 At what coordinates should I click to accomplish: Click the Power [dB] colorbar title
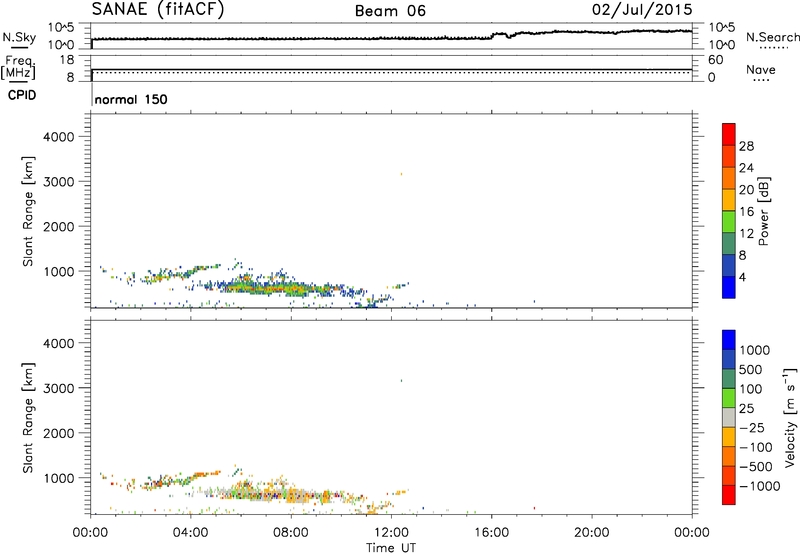(763, 211)
